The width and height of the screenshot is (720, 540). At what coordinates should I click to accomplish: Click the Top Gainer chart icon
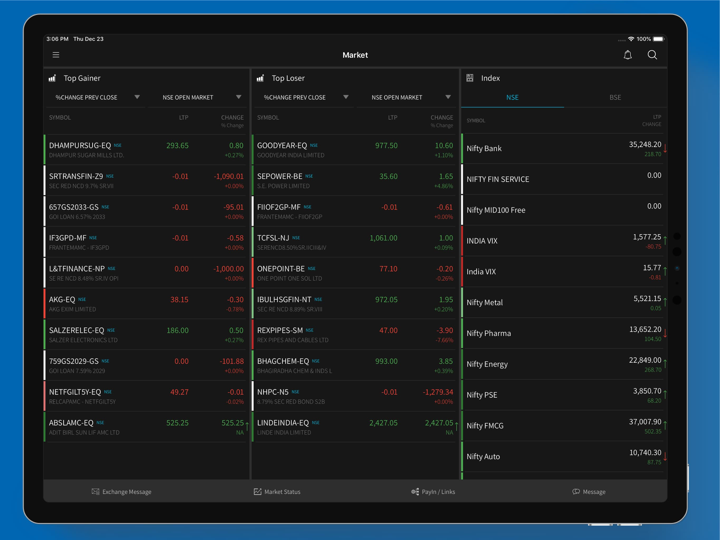click(x=52, y=78)
